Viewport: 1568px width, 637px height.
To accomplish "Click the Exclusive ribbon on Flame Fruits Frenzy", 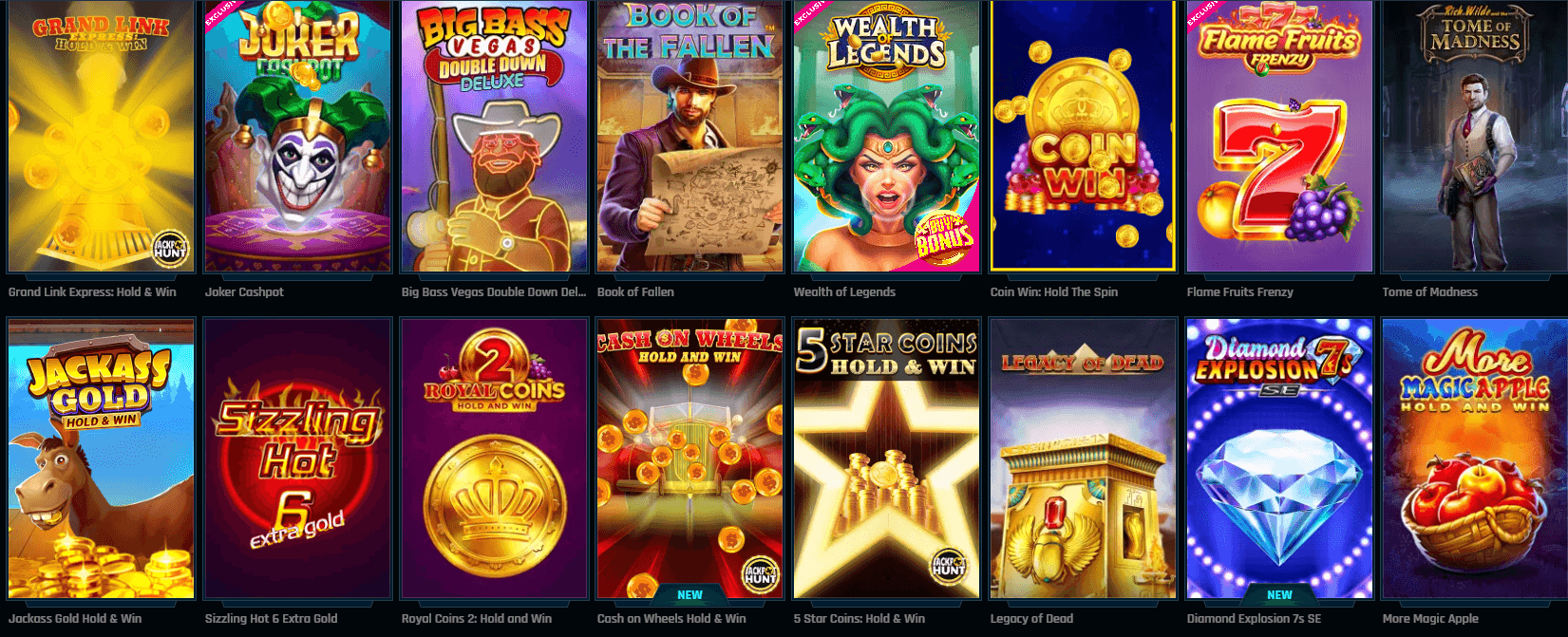I will tap(1204, 13).
